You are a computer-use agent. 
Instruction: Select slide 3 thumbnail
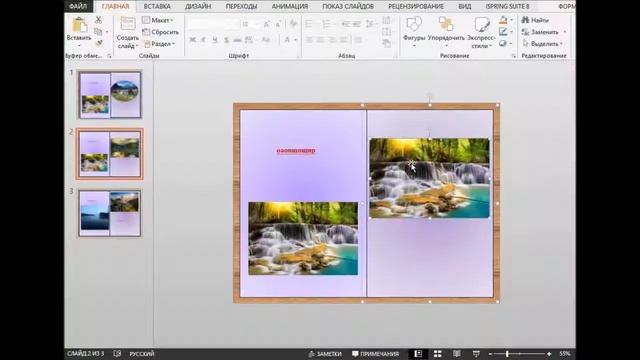(110, 213)
